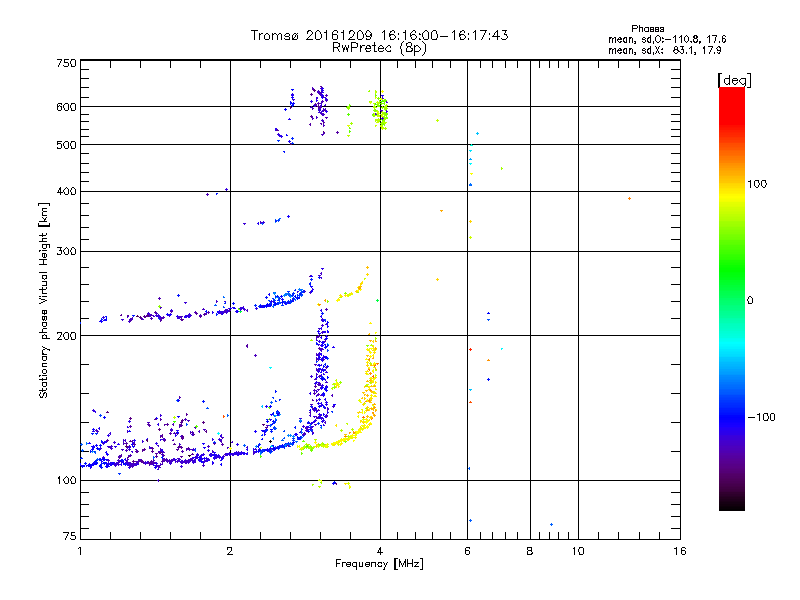Viewport: 800px width, 600px height.
Task: Click the 'mean, sd,O:-110.8, 17.6' statistics line
Action: coord(667,39)
